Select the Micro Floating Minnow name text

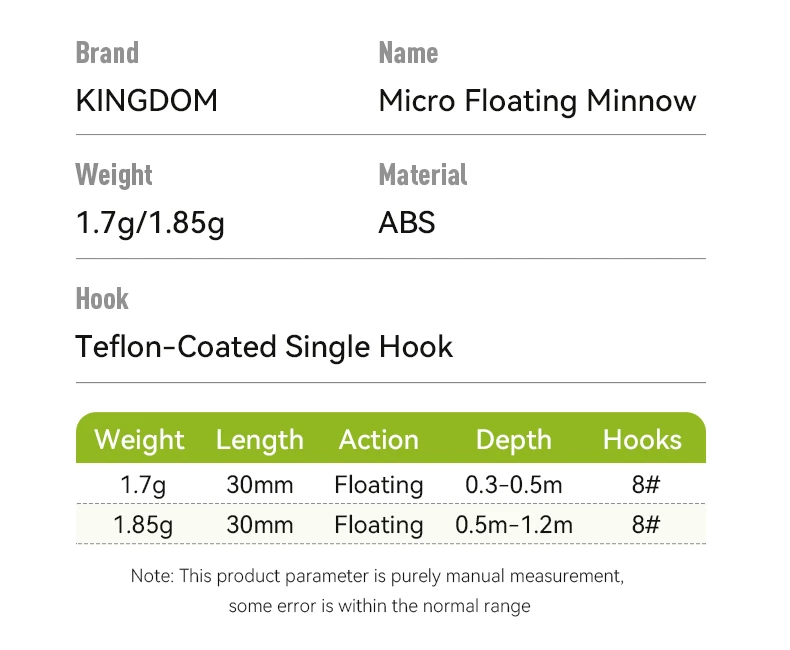pos(537,101)
